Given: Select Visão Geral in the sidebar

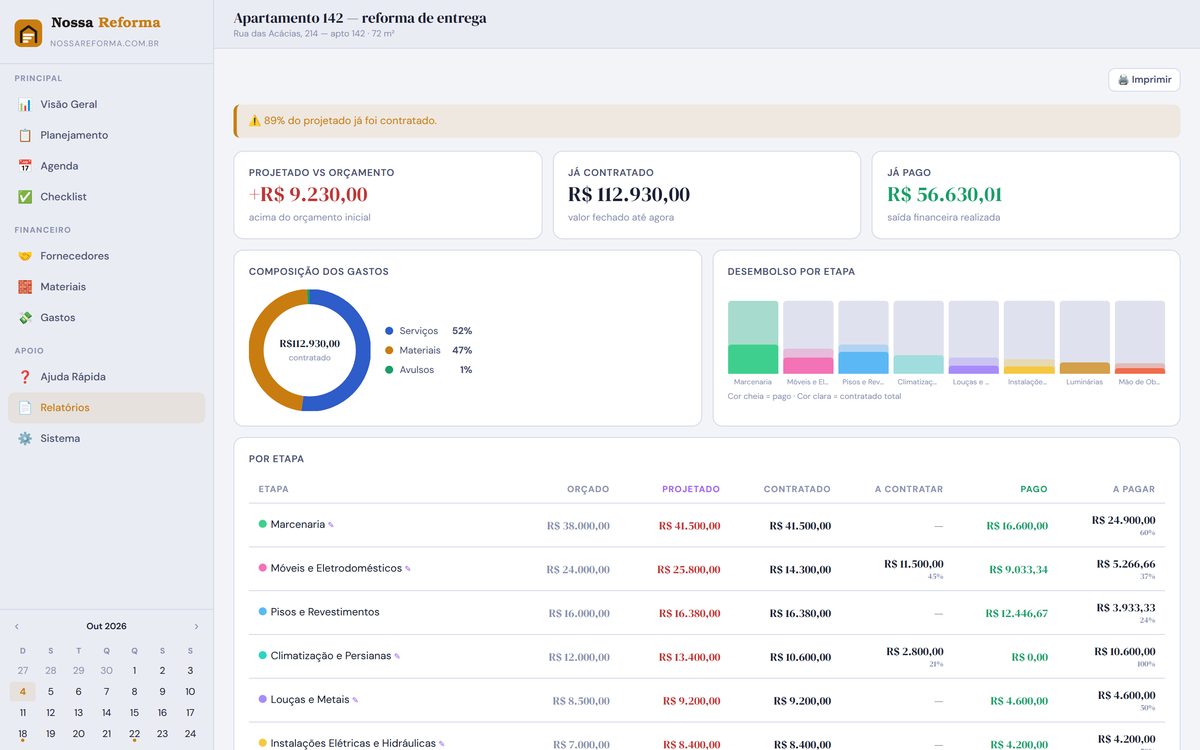Looking at the screenshot, I should 106,104.
